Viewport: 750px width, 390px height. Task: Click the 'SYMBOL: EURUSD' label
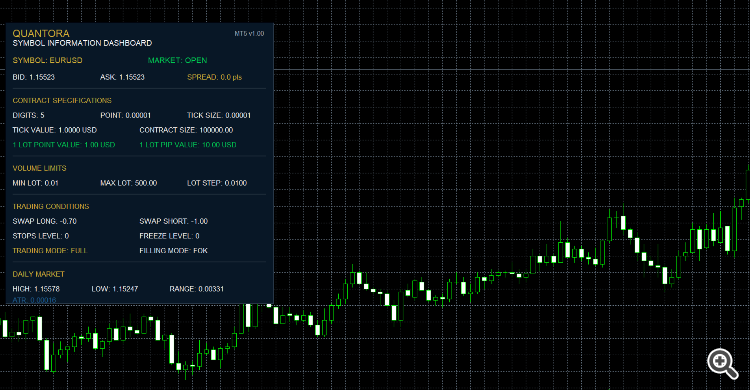pos(47,60)
